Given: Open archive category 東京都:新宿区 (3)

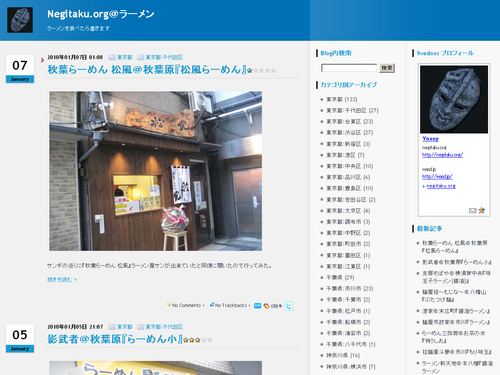Looking at the screenshot, I should click(348, 144).
